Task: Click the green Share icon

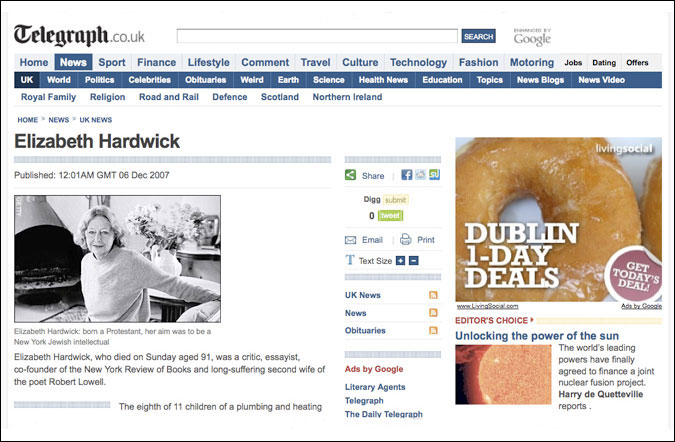Action: (x=350, y=175)
